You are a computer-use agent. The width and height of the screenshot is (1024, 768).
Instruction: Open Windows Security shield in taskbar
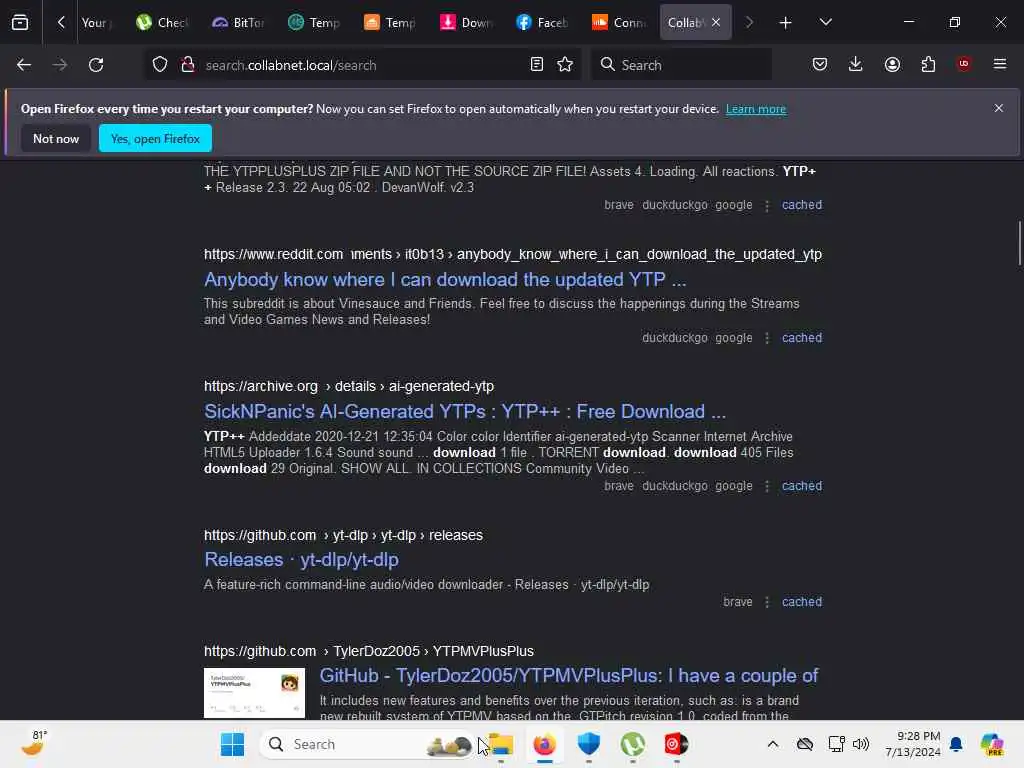tap(588, 744)
